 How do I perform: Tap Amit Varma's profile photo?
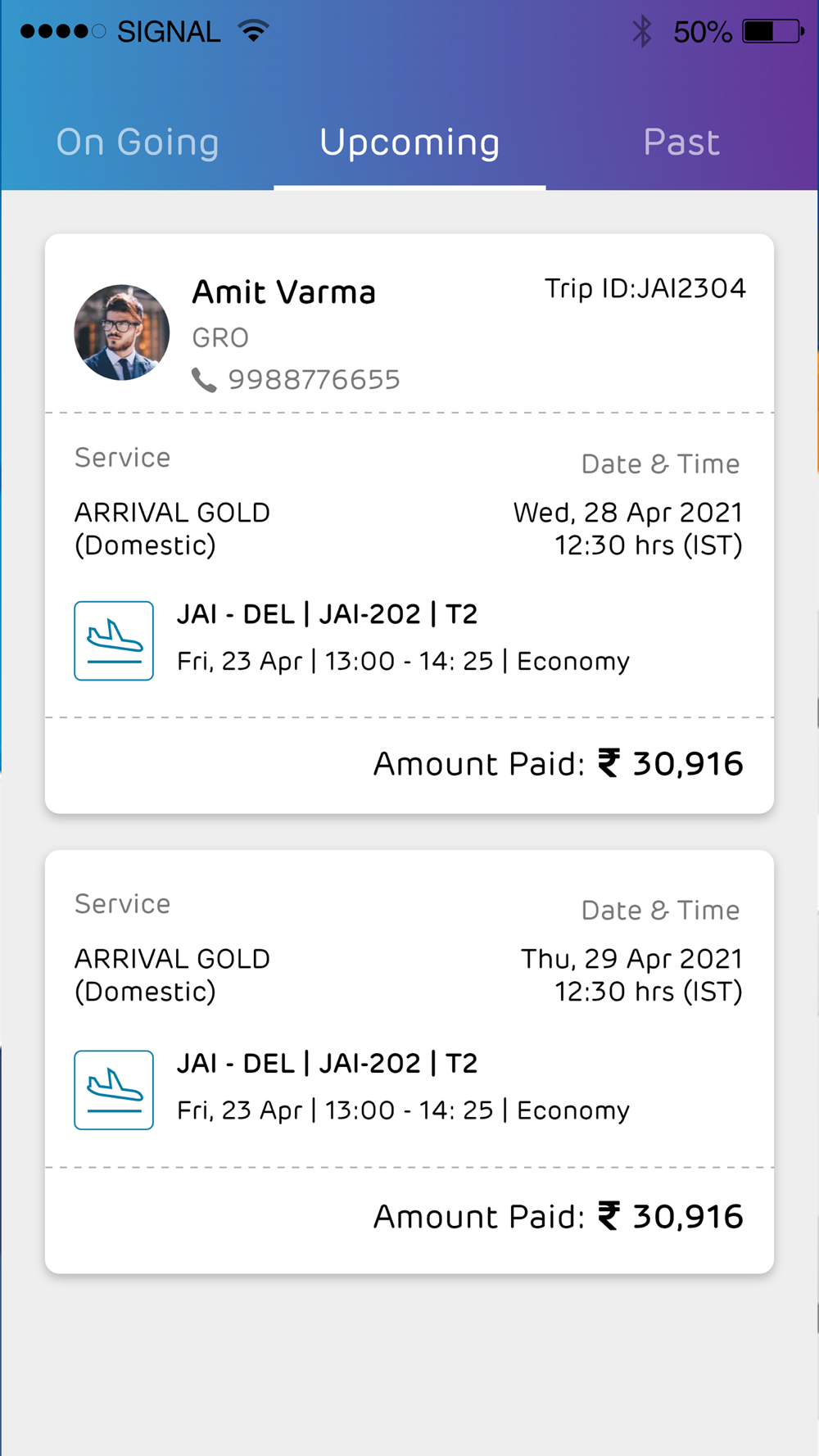[122, 332]
